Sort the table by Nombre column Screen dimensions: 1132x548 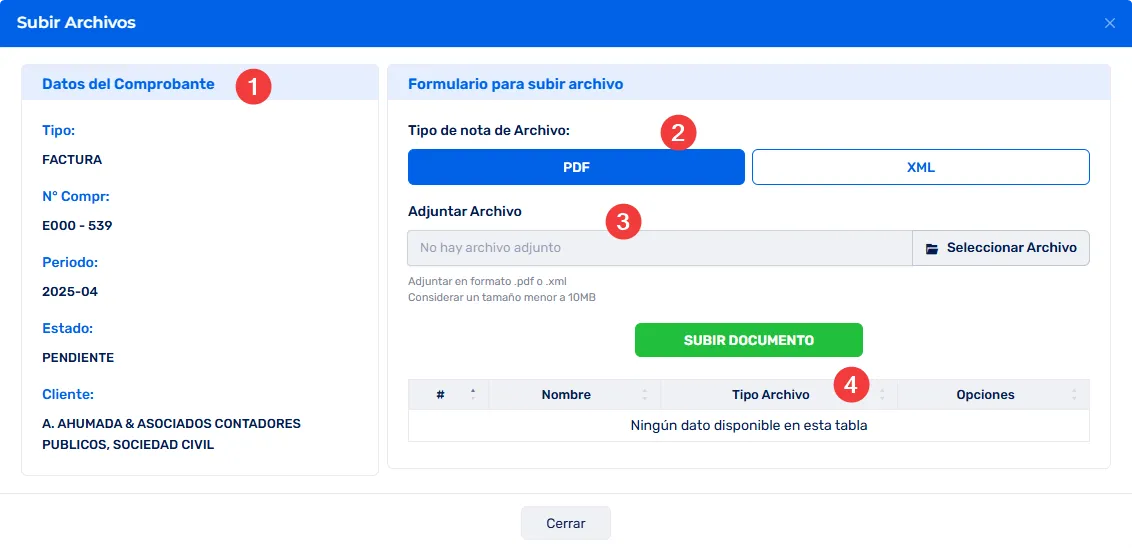[x=566, y=395]
